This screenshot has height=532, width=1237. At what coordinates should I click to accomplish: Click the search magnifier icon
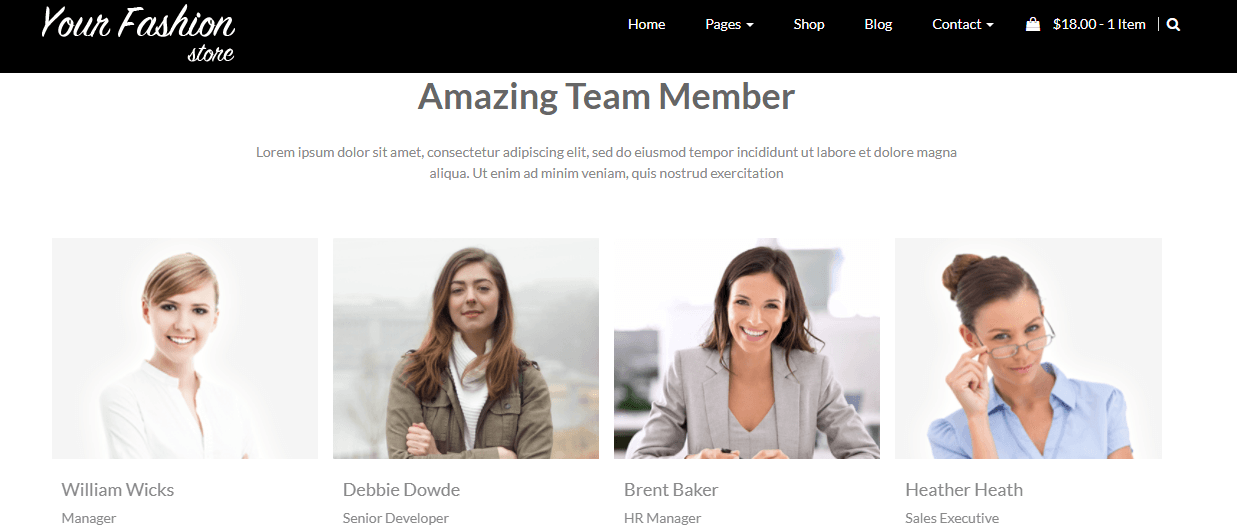(1173, 25)
